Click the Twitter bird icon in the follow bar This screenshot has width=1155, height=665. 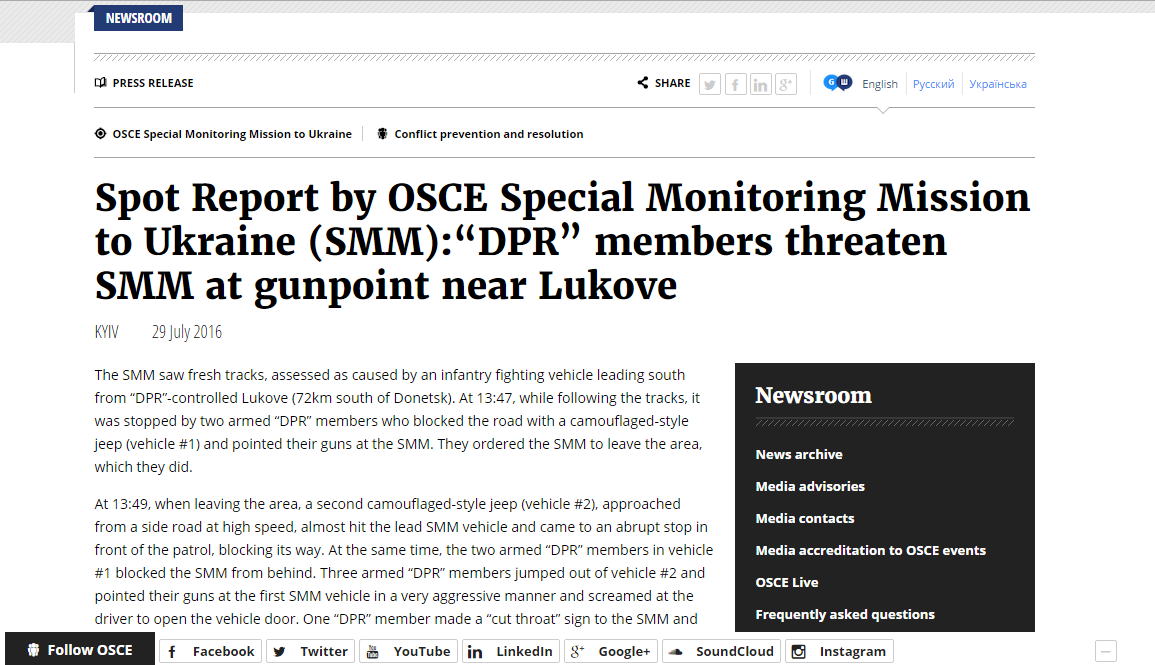279,652
